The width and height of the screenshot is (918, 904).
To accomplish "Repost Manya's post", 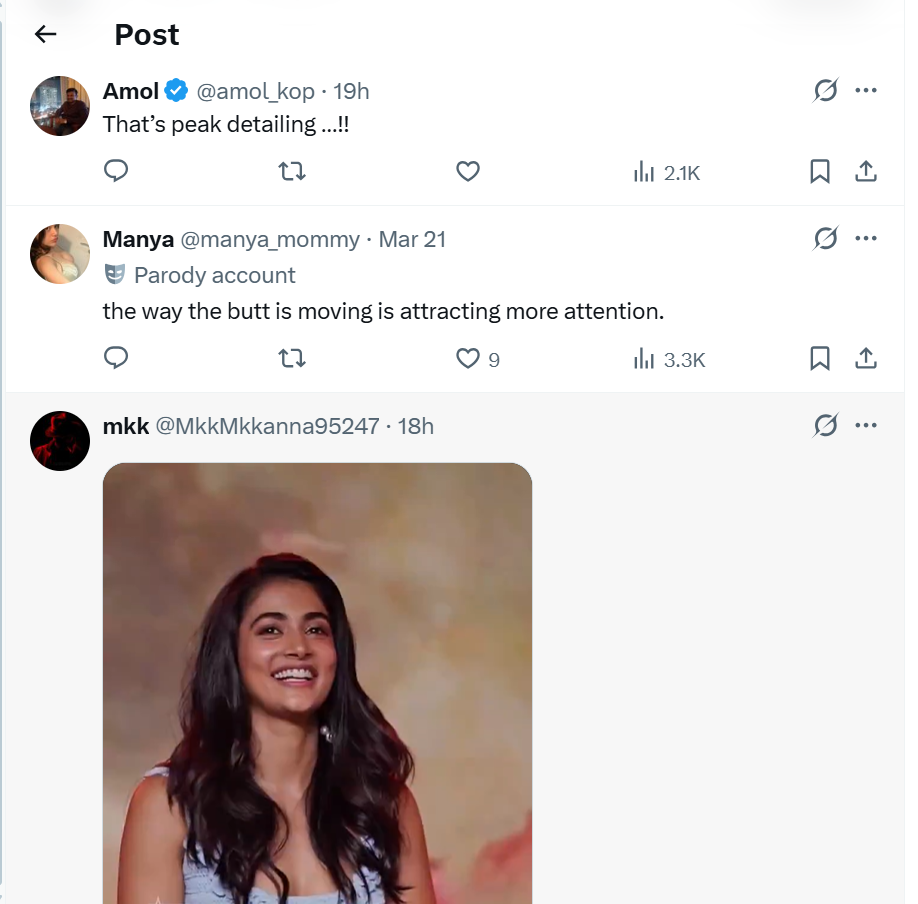I will pyautogui.click(x=291, y=358).
